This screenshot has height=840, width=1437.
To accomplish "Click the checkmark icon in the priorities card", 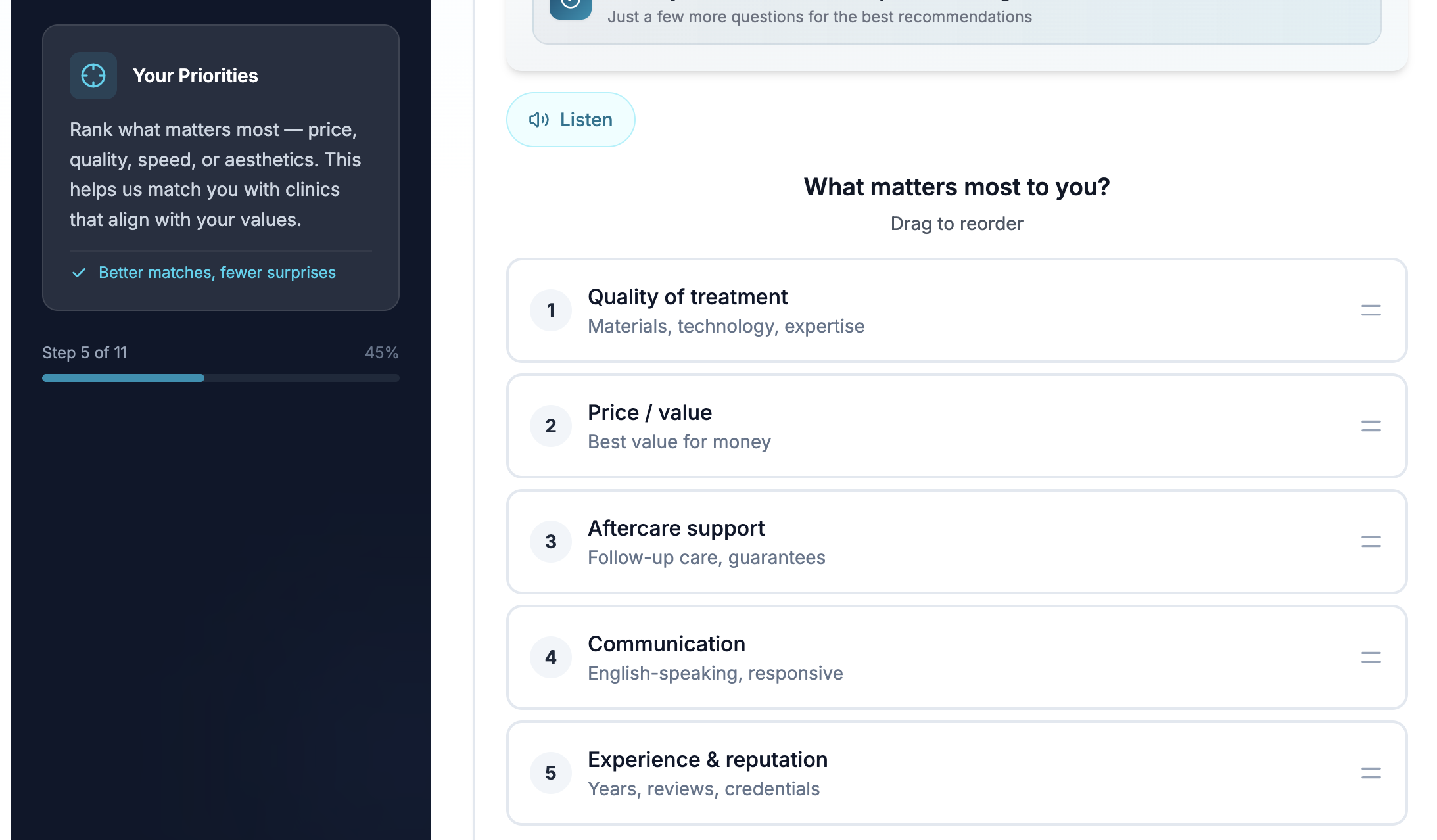I will 80,272.
